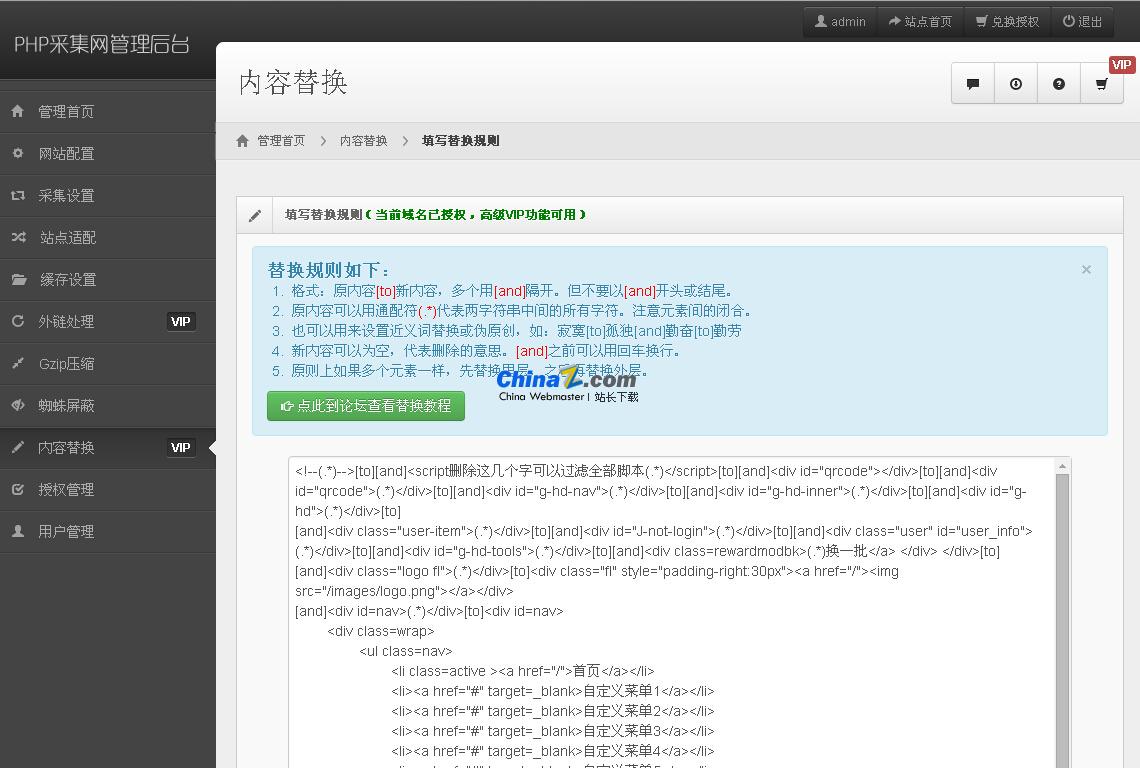Click the eye icon beside 蜘蛛屏蔽
The image size is (1140, 768).
click(18, 405)
